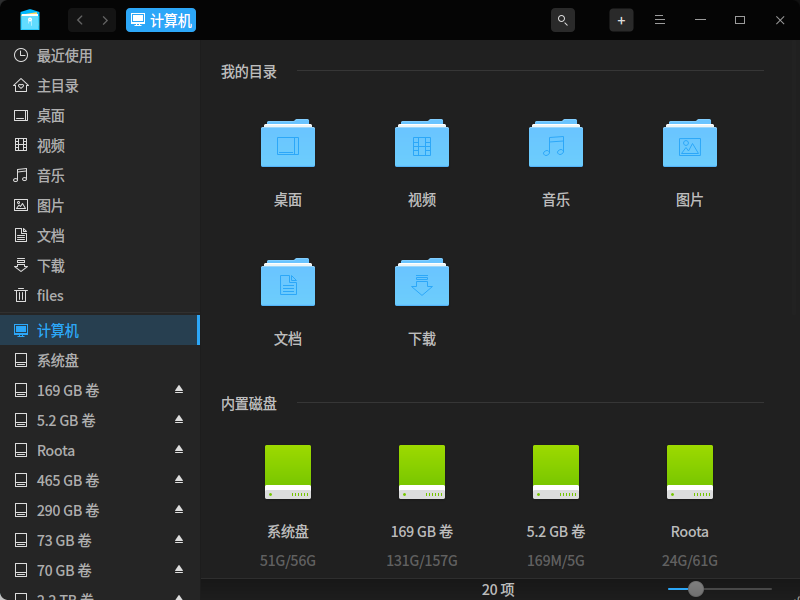800x600 pixels.
Task: Eject the 5.2 GB 卷 sidebar volume
Action: [x=179, y=420]
